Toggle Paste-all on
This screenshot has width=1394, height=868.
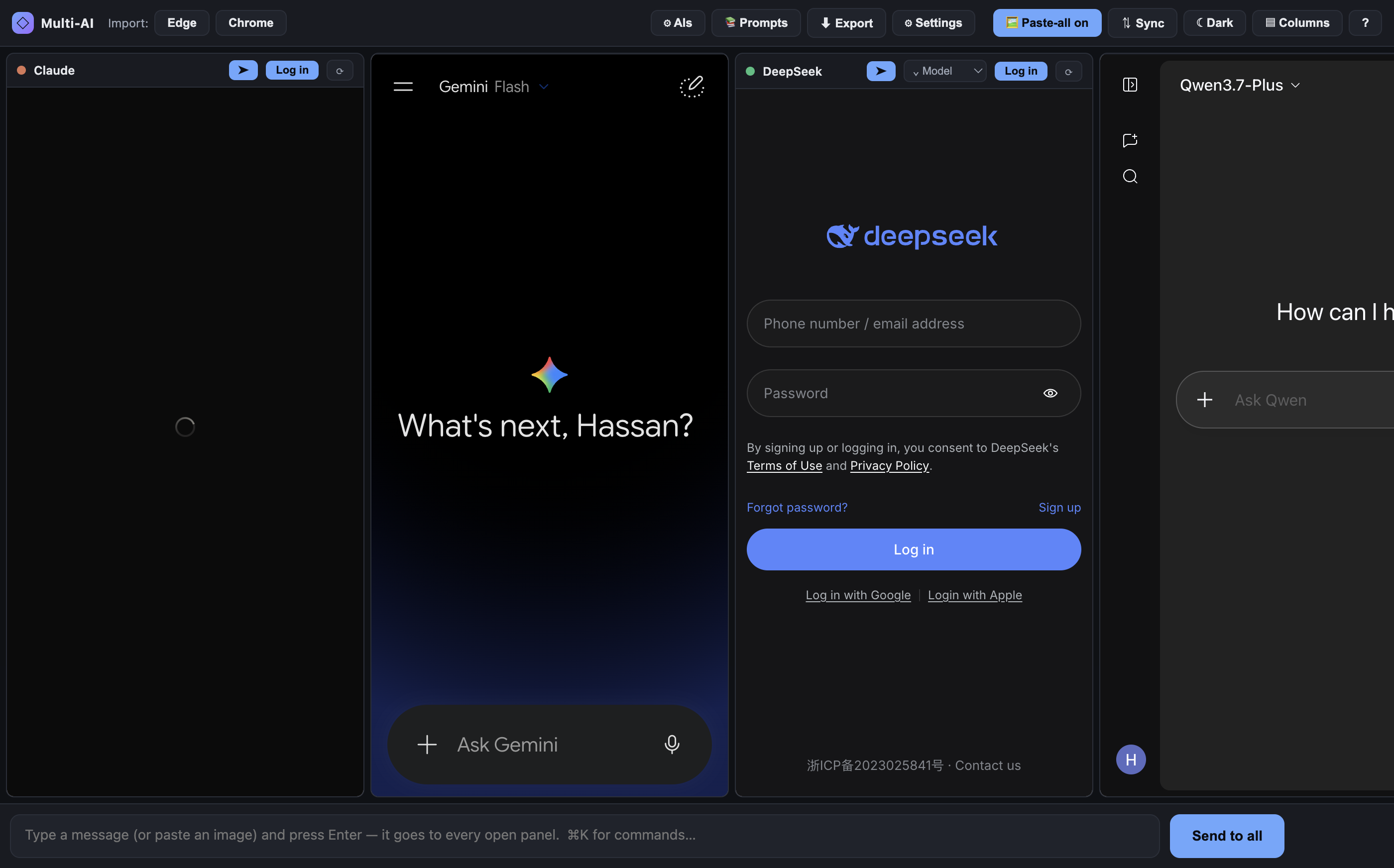point(1046,23)
